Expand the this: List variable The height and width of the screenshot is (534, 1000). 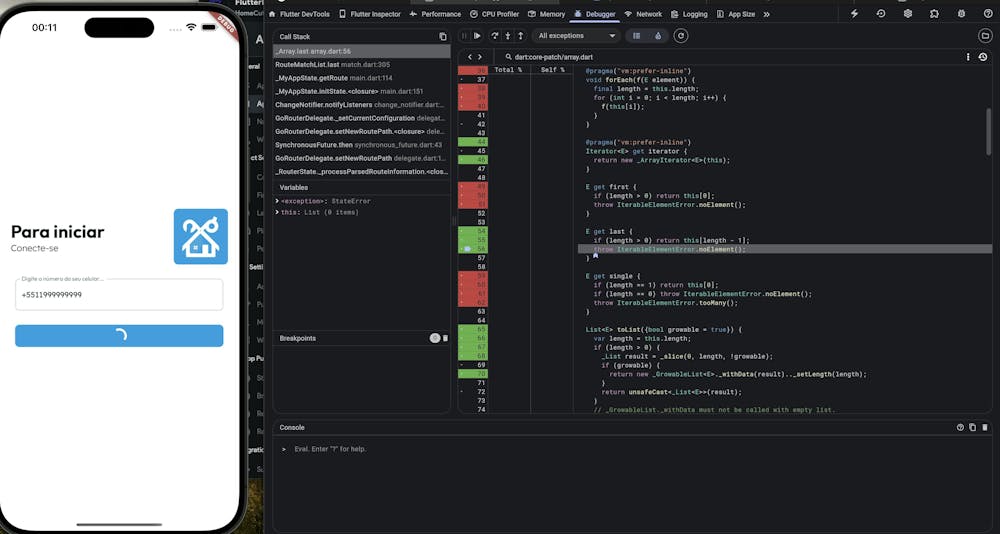277,212
